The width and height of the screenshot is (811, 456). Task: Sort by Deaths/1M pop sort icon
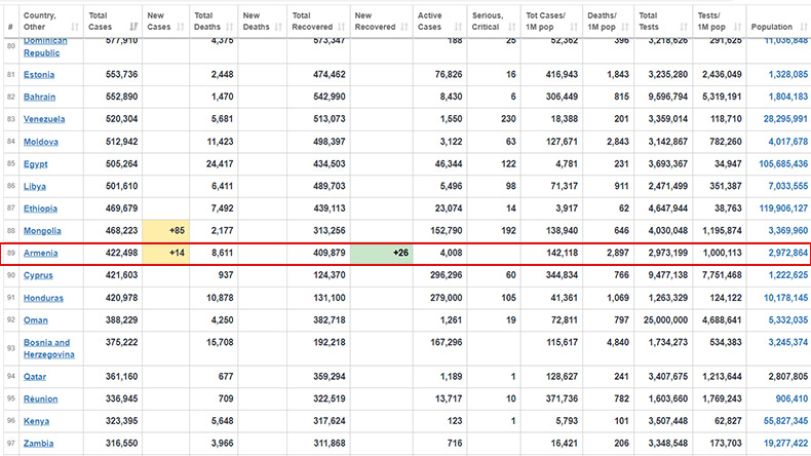pyautogui.click(x=625, y=27)
